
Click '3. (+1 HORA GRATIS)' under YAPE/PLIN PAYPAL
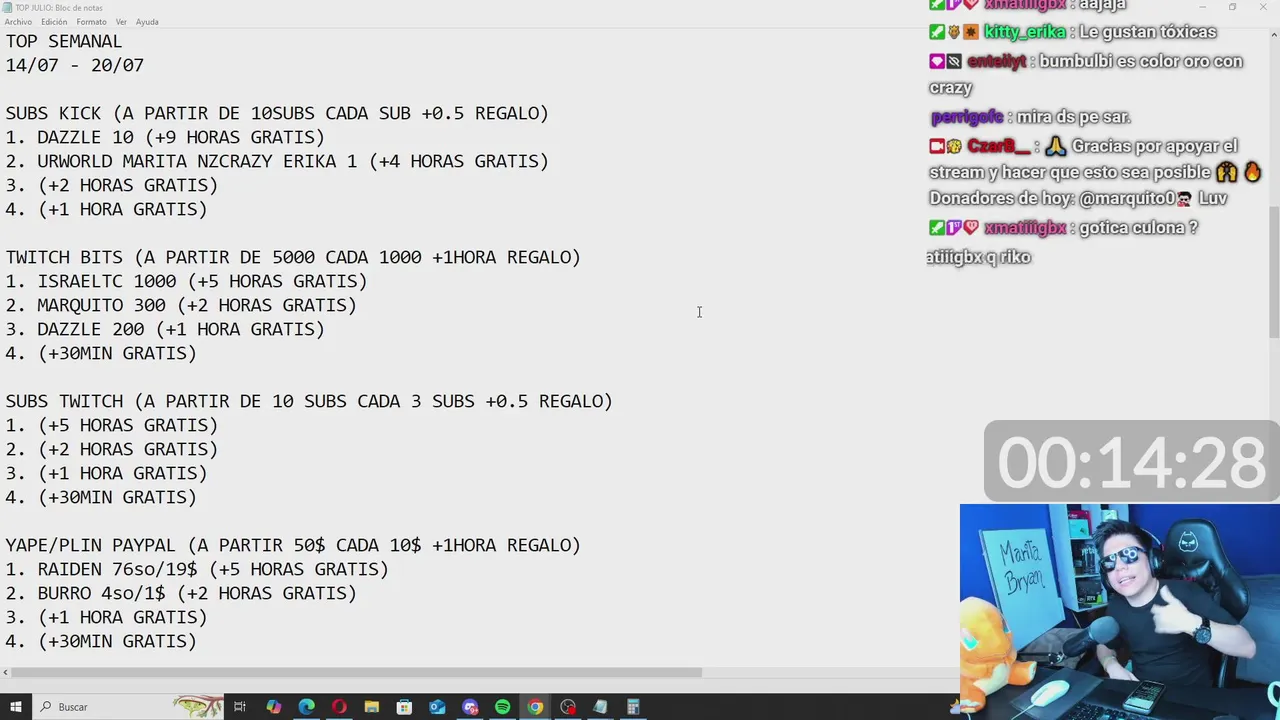107,617
